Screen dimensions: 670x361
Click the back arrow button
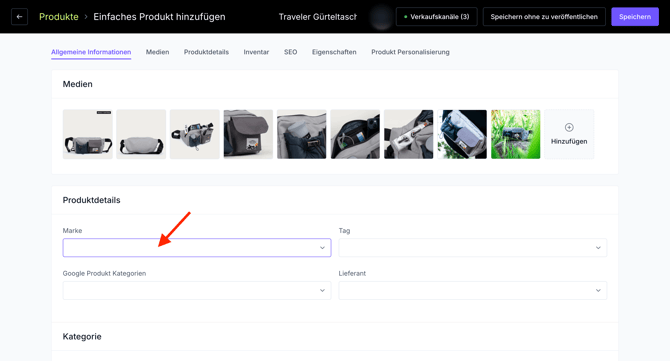pyautogui.click(x=19, y=17)
